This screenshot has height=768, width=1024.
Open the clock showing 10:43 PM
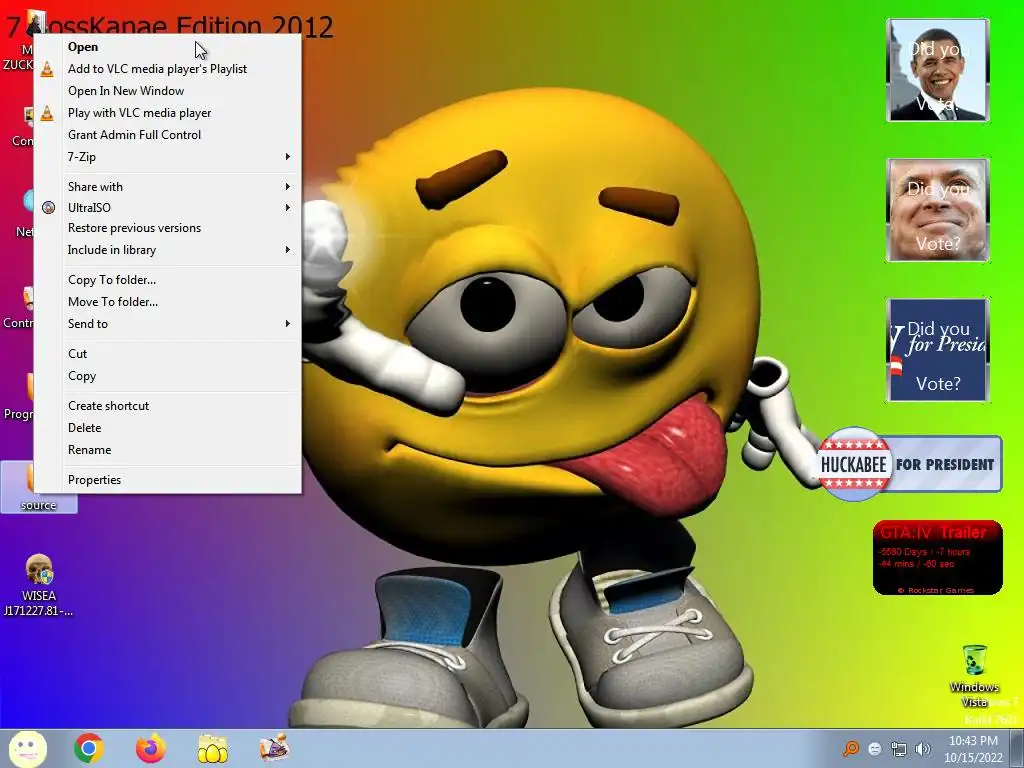coord(973,749)
